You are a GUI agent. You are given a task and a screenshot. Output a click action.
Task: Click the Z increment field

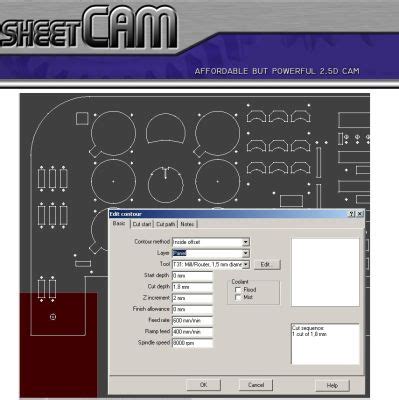tap(192, 298)
